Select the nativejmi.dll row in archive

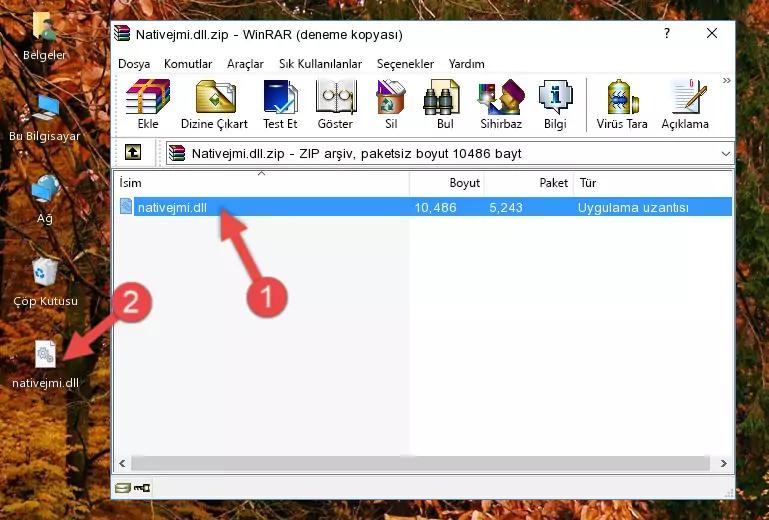point(425,207)
